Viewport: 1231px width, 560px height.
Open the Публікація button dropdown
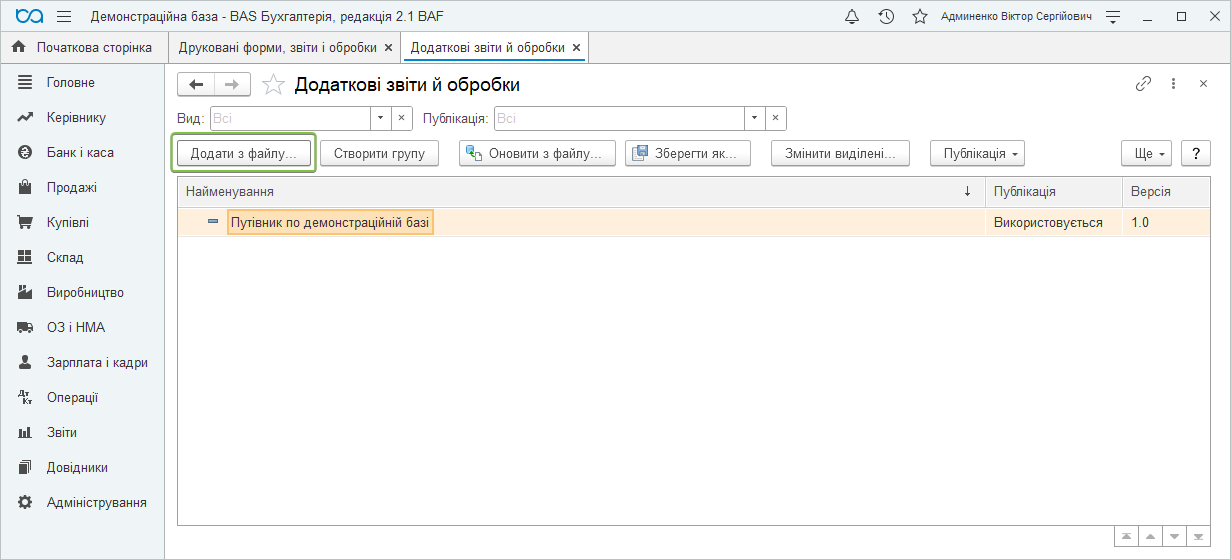pos(977,153)
